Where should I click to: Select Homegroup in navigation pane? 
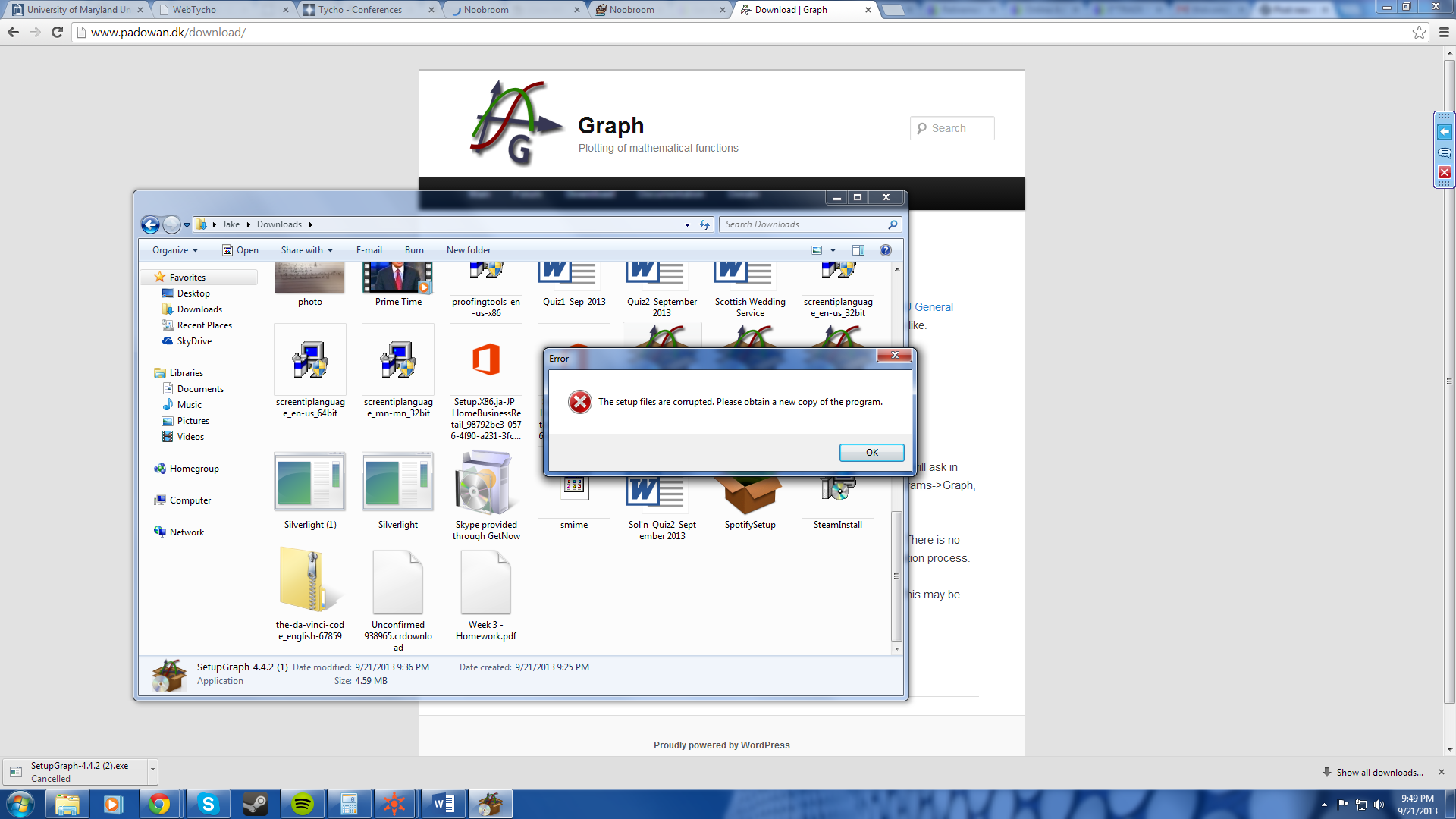coord(194,469)
